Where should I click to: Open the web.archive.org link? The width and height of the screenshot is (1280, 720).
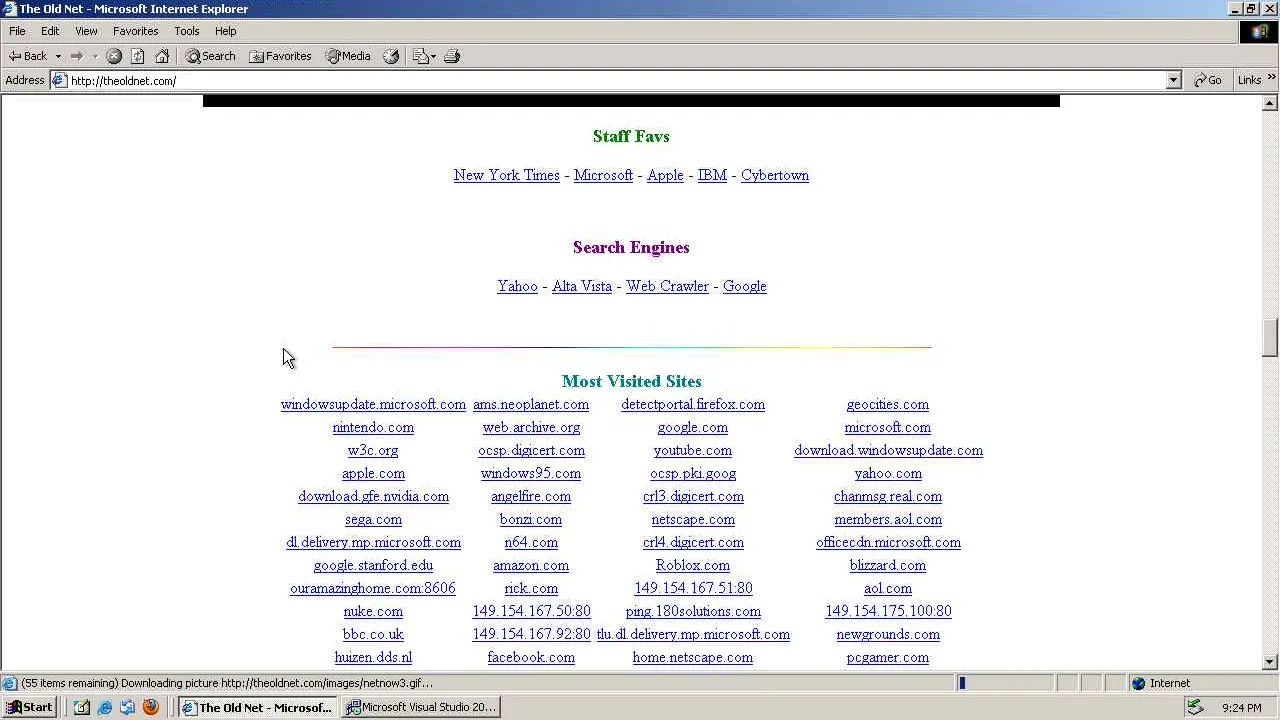[x=531, y=427]
